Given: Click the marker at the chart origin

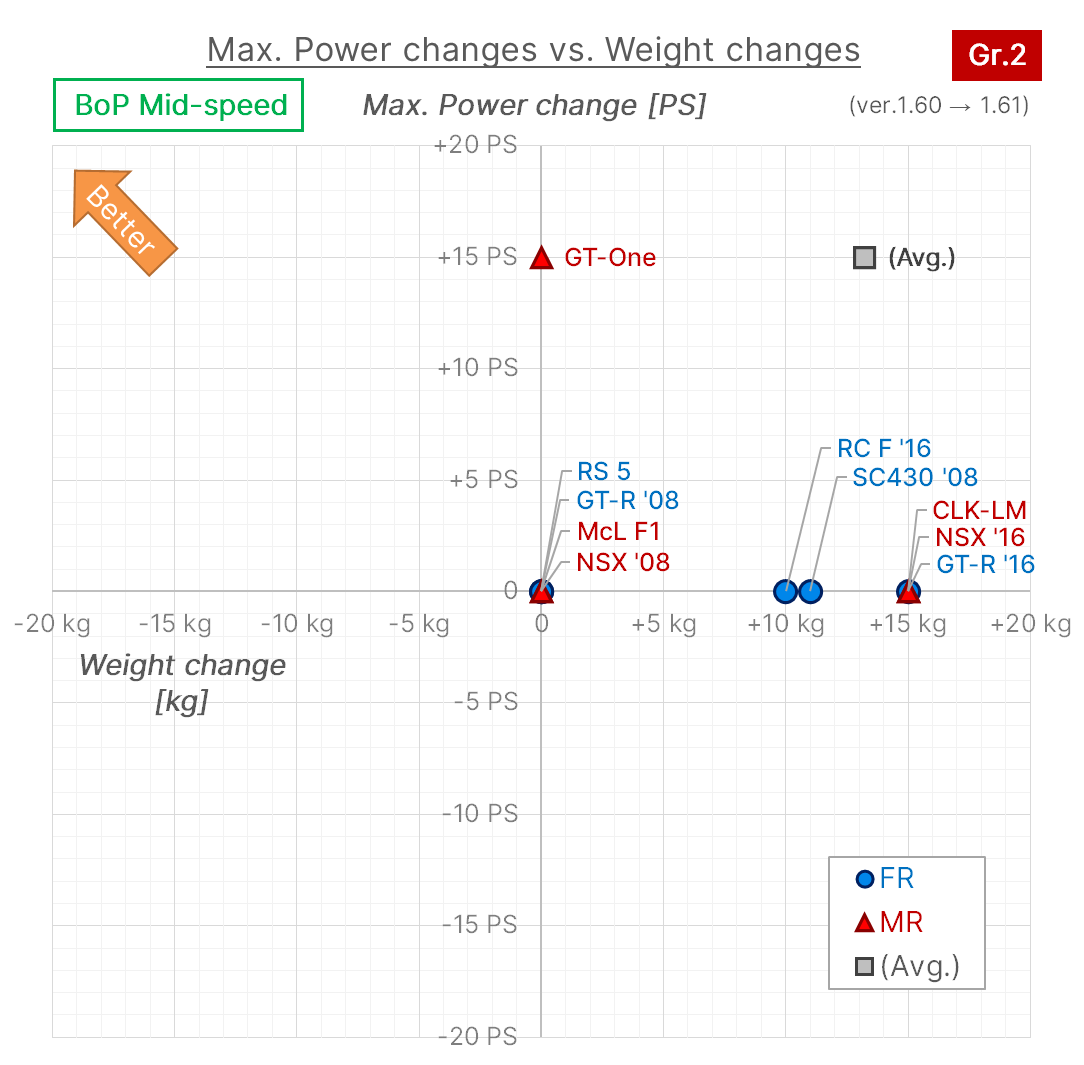Looking at the screenshot, I should (x=541, y=592).
